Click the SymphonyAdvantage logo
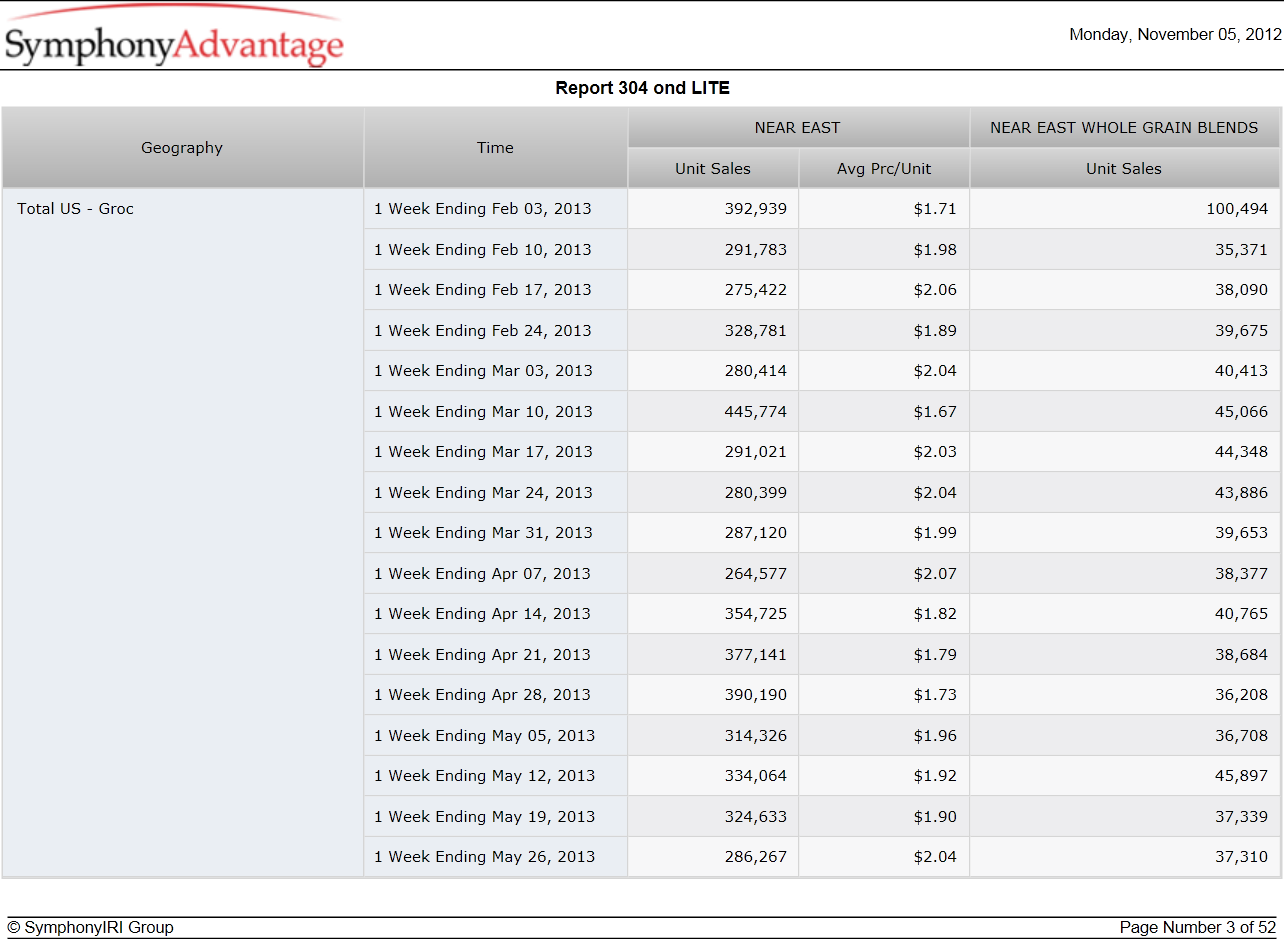The height and width of the screenshot is (946, 1284). click(x=174, y=36)
